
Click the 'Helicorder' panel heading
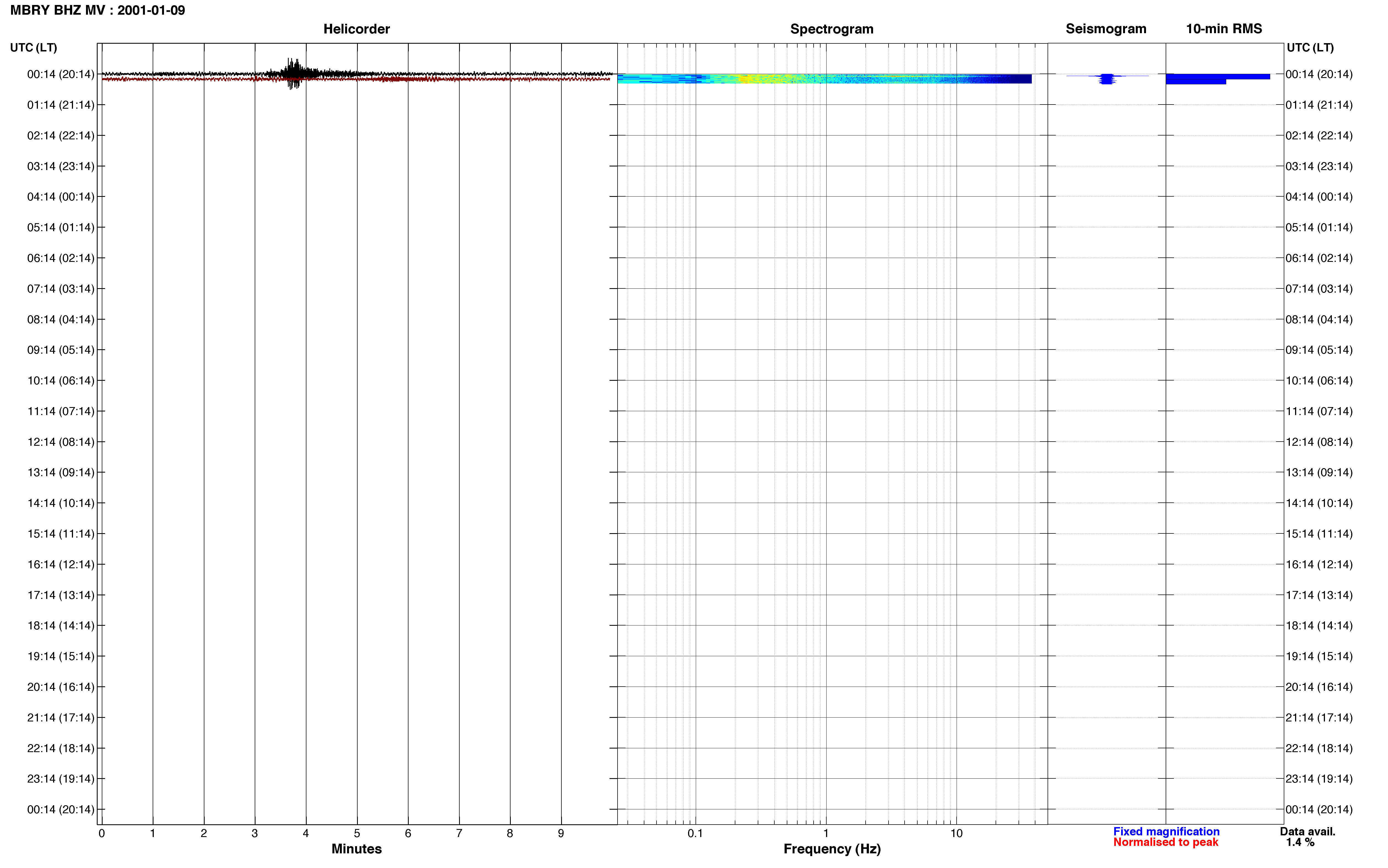(356, 29)
